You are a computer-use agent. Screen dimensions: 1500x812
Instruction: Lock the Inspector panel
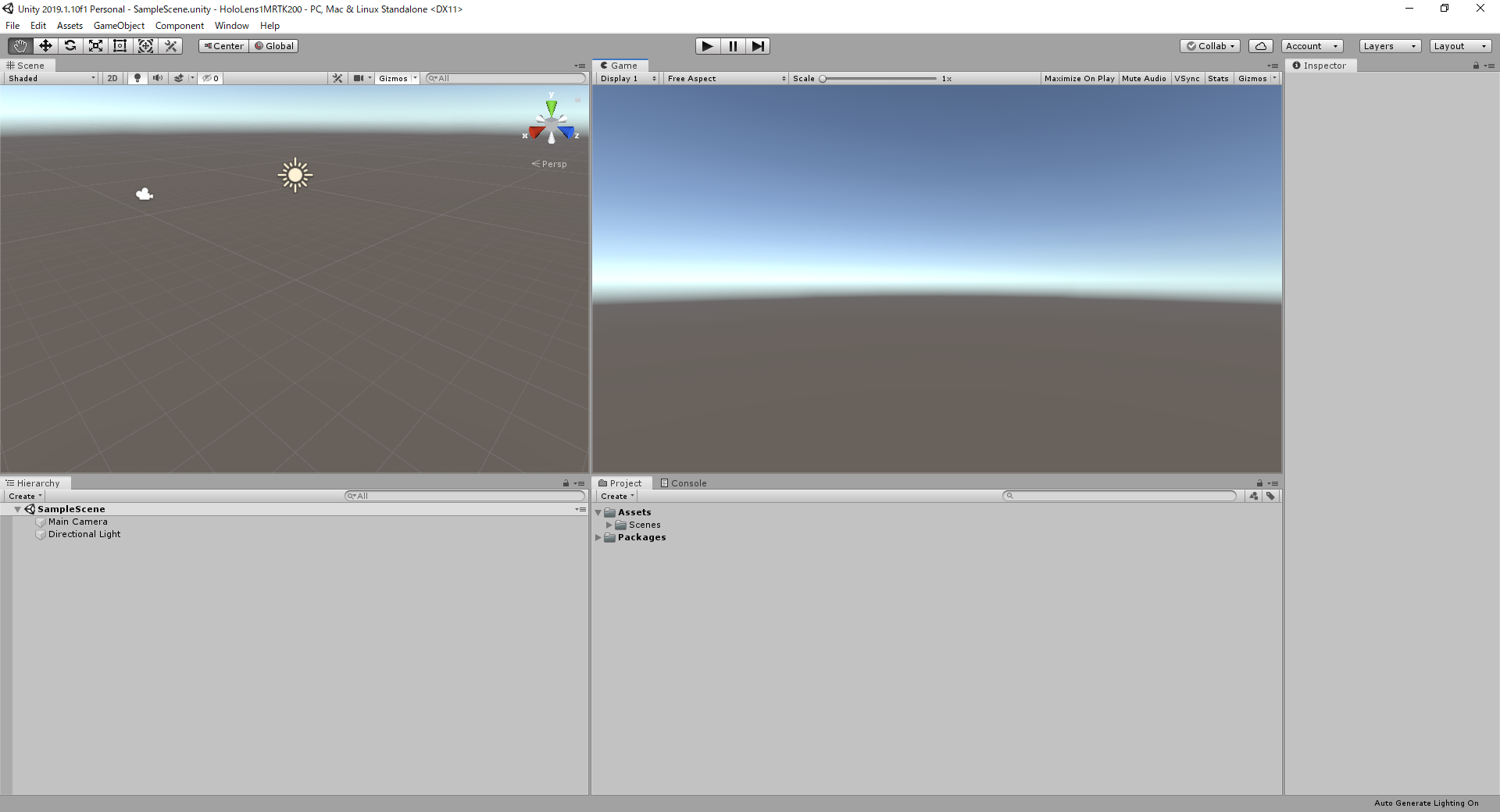[1476, 66]
